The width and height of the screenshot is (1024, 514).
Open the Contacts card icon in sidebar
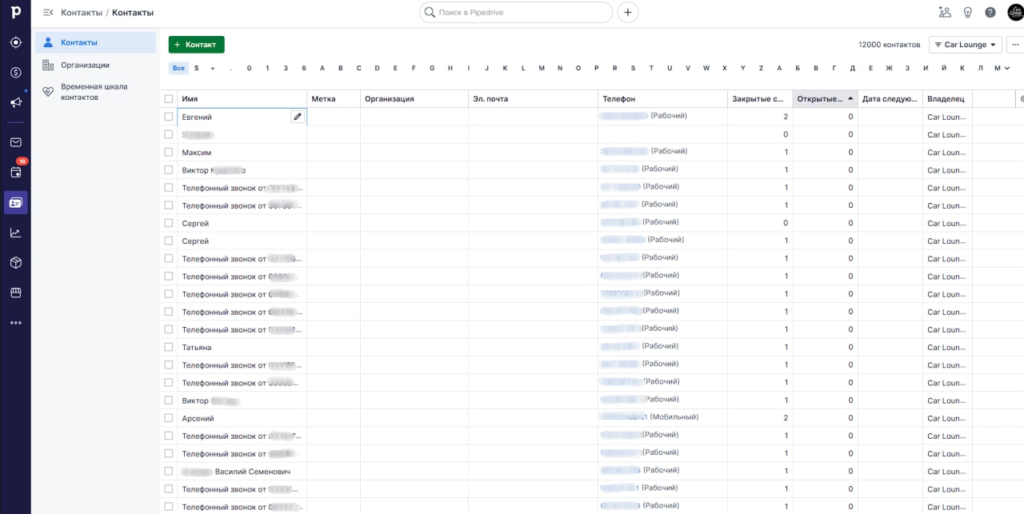tap(16, 202)
